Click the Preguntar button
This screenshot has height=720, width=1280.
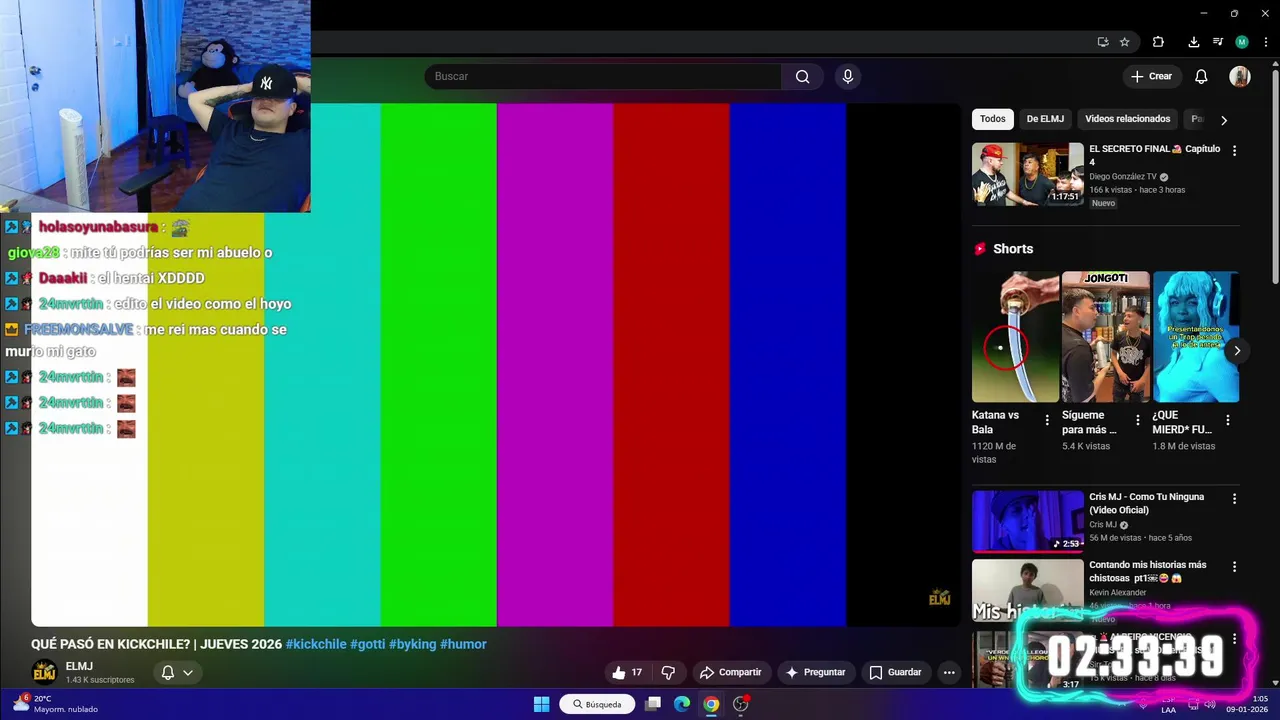[816, 672]
